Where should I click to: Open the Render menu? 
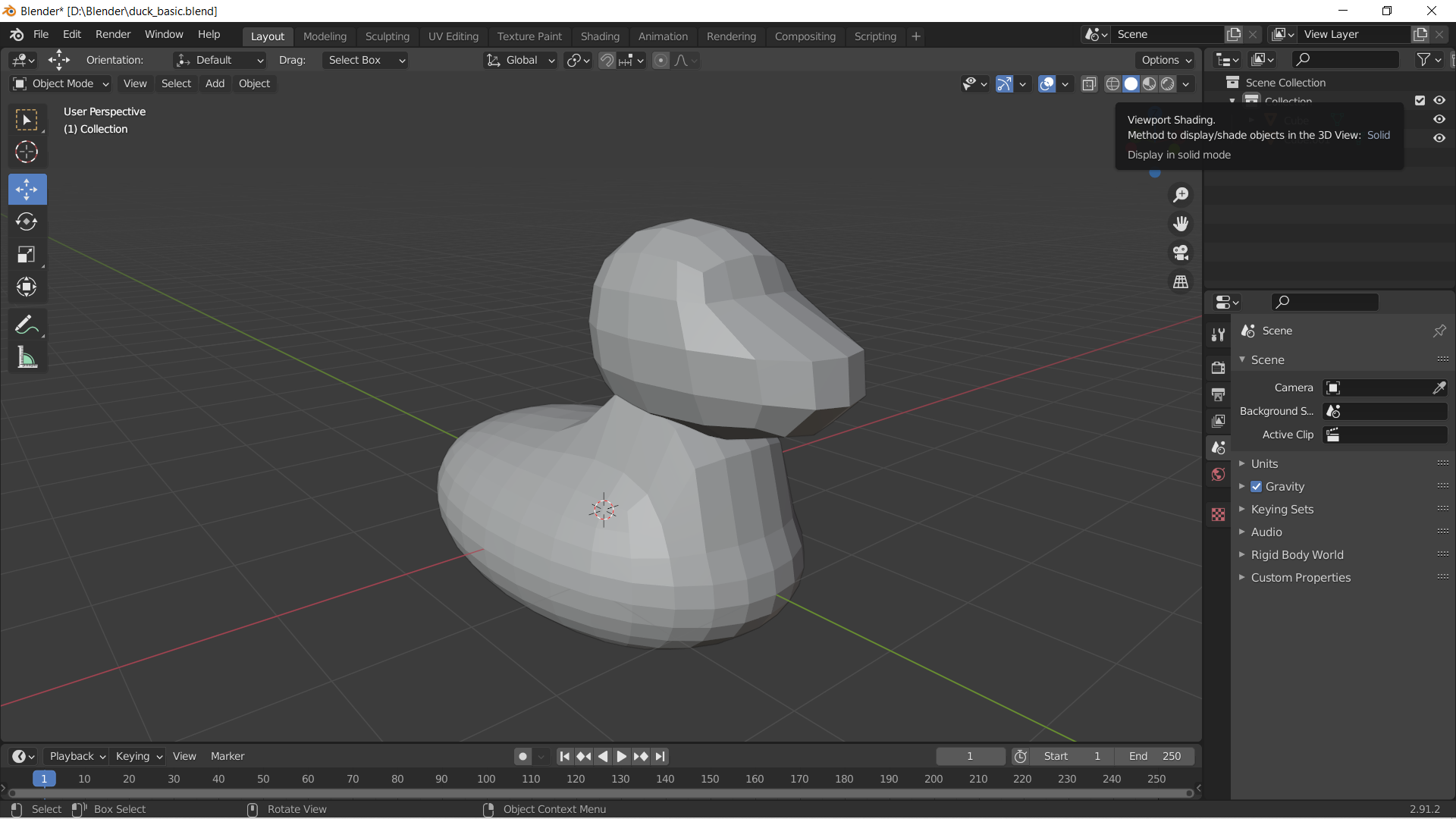(x=112, y=34)
